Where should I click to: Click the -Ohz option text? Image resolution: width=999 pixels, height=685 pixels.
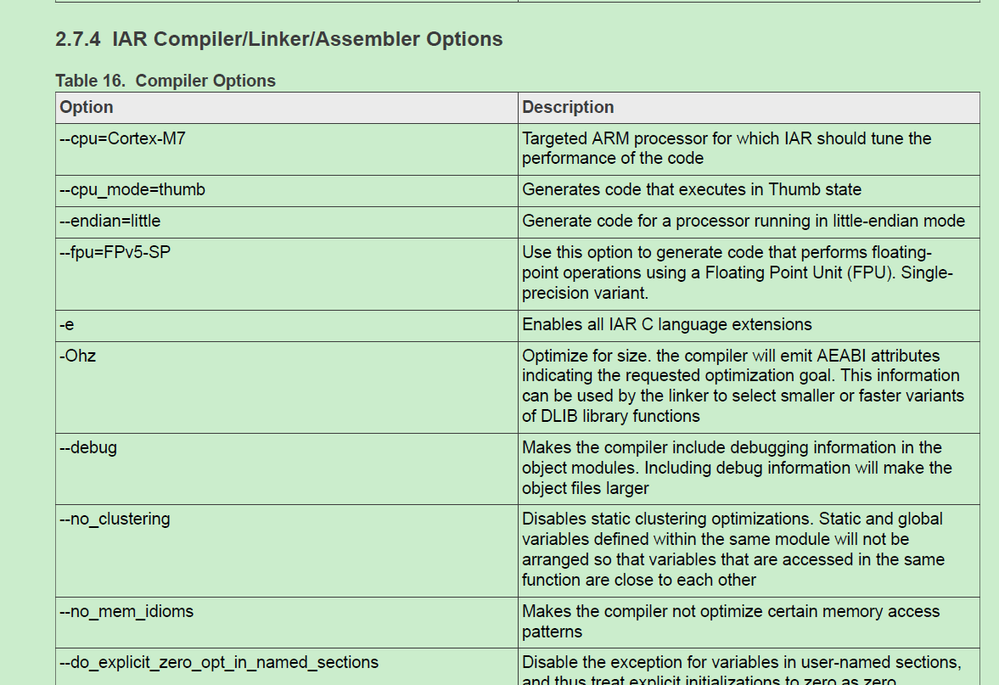(78, 355)
